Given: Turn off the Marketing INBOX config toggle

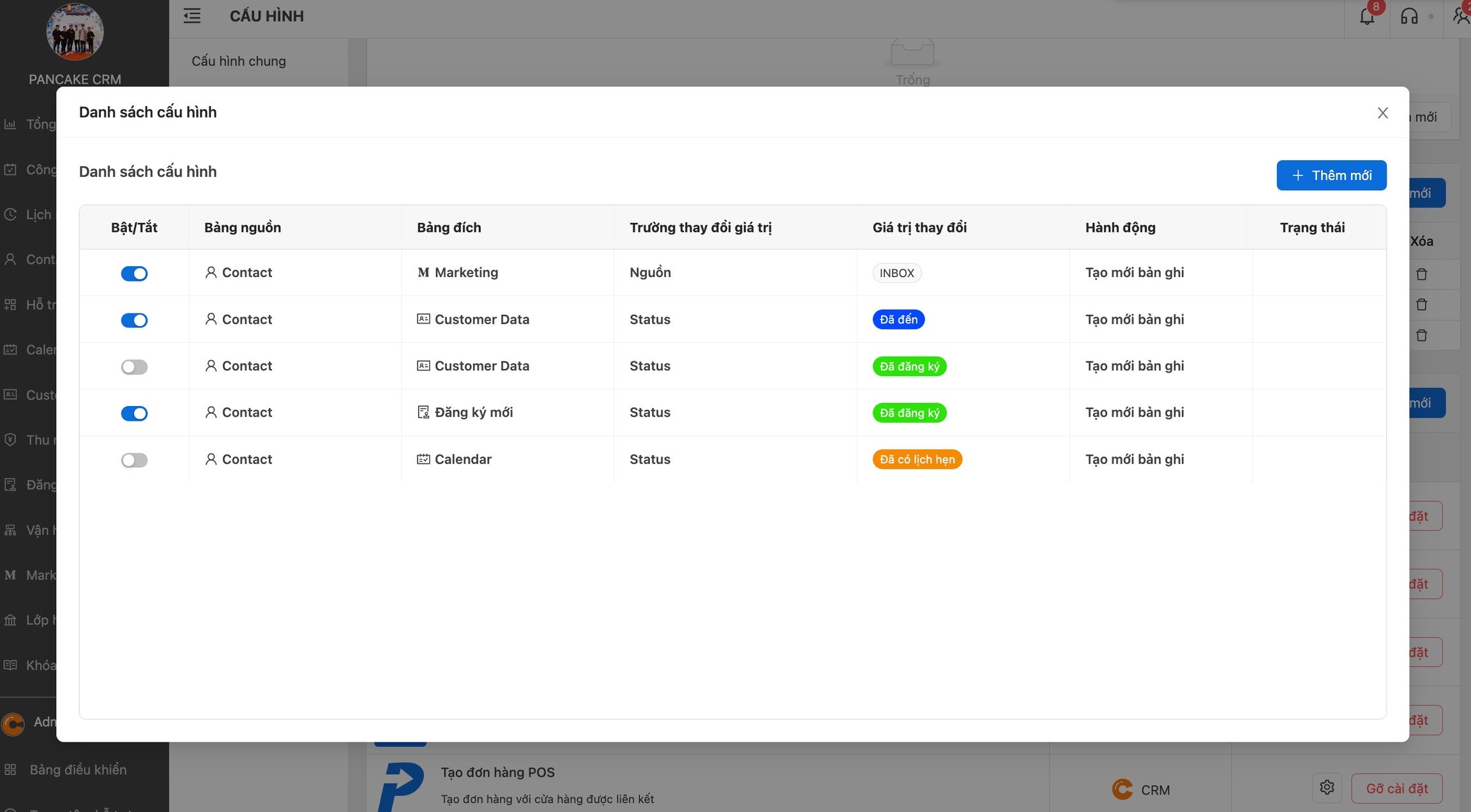Looking at the screenshot, I should click(134, 274).
